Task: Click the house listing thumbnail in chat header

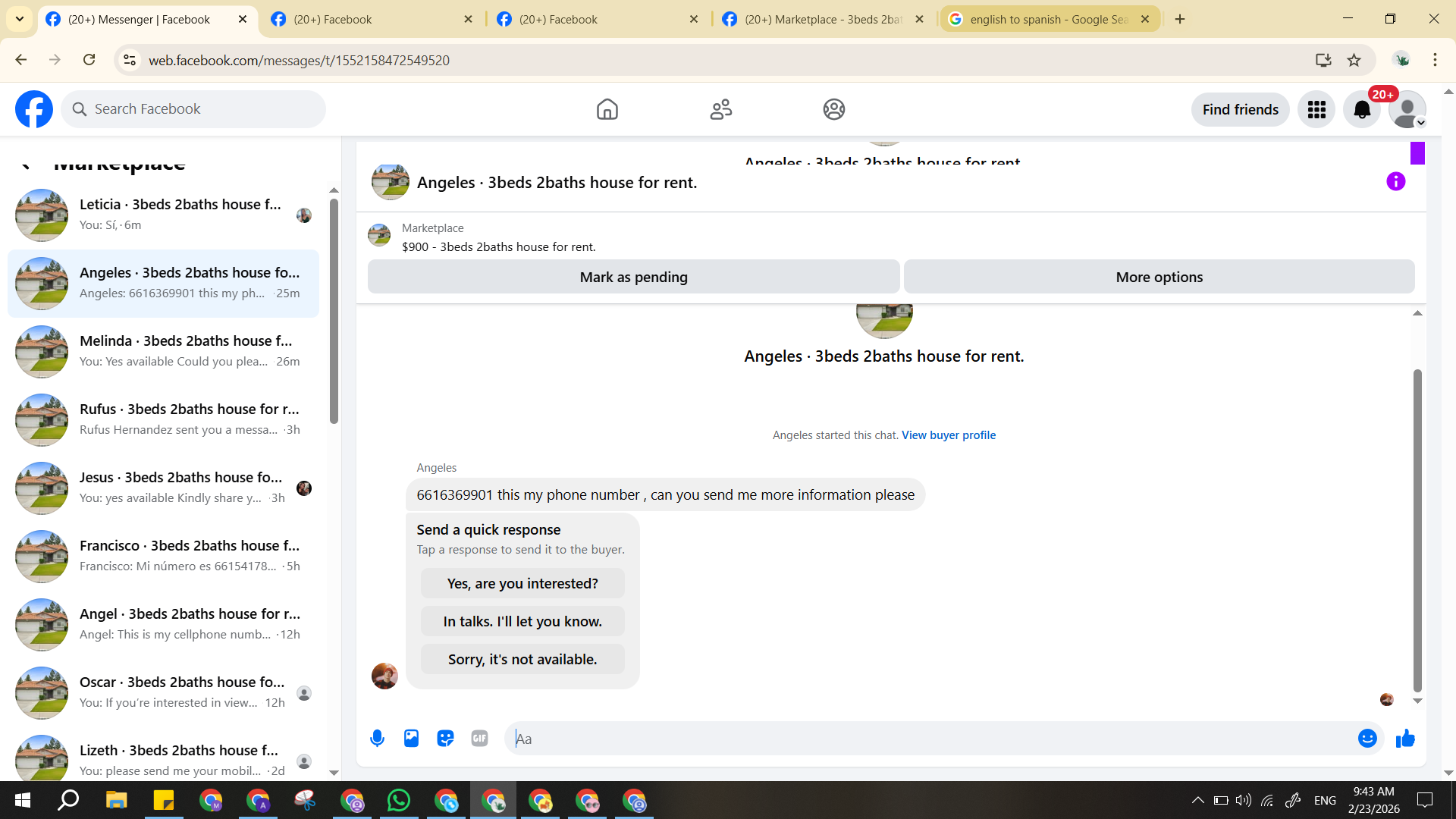Action: tap(391, 182)
